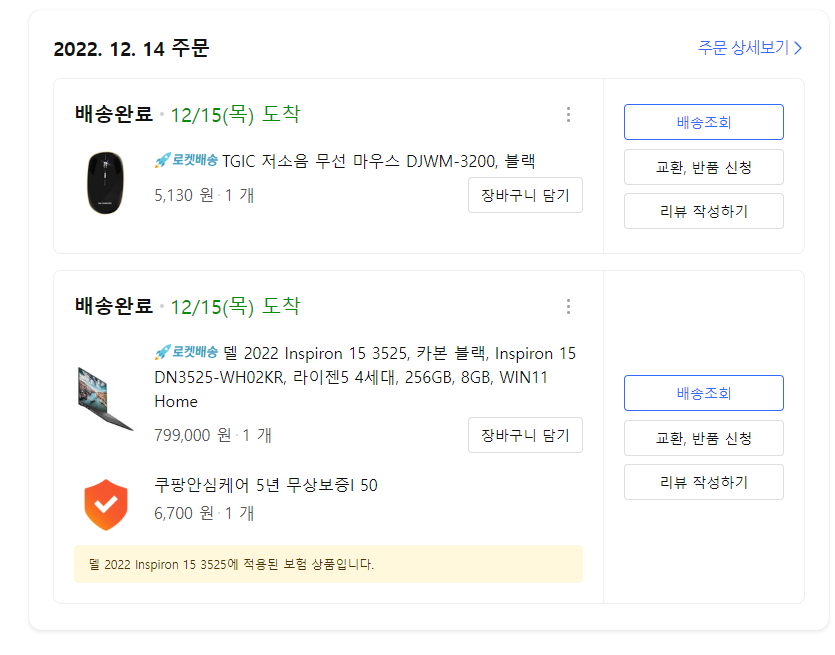Click 리뷰 작성하기 for the Dell laptop
The width and height of the screenshot is (835, 655).
pyautogui.click(x=703, y=482)
